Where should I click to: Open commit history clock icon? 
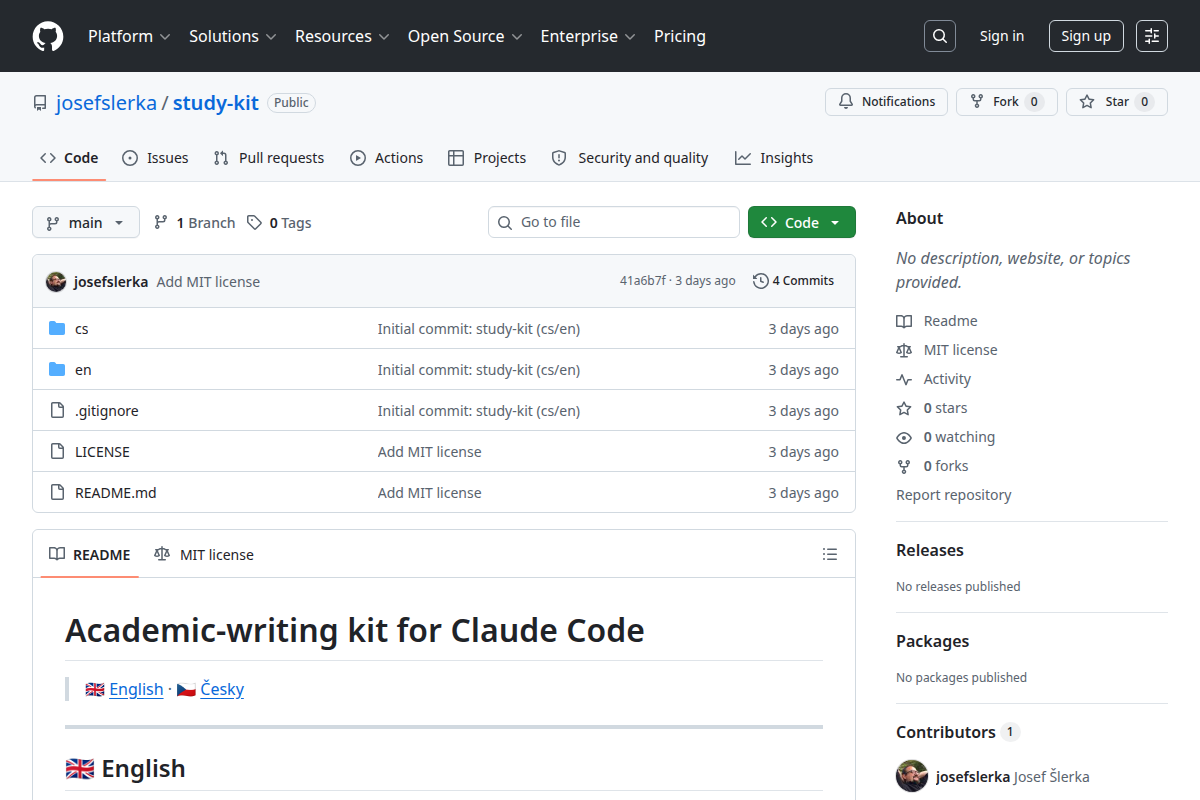point(761,281)
